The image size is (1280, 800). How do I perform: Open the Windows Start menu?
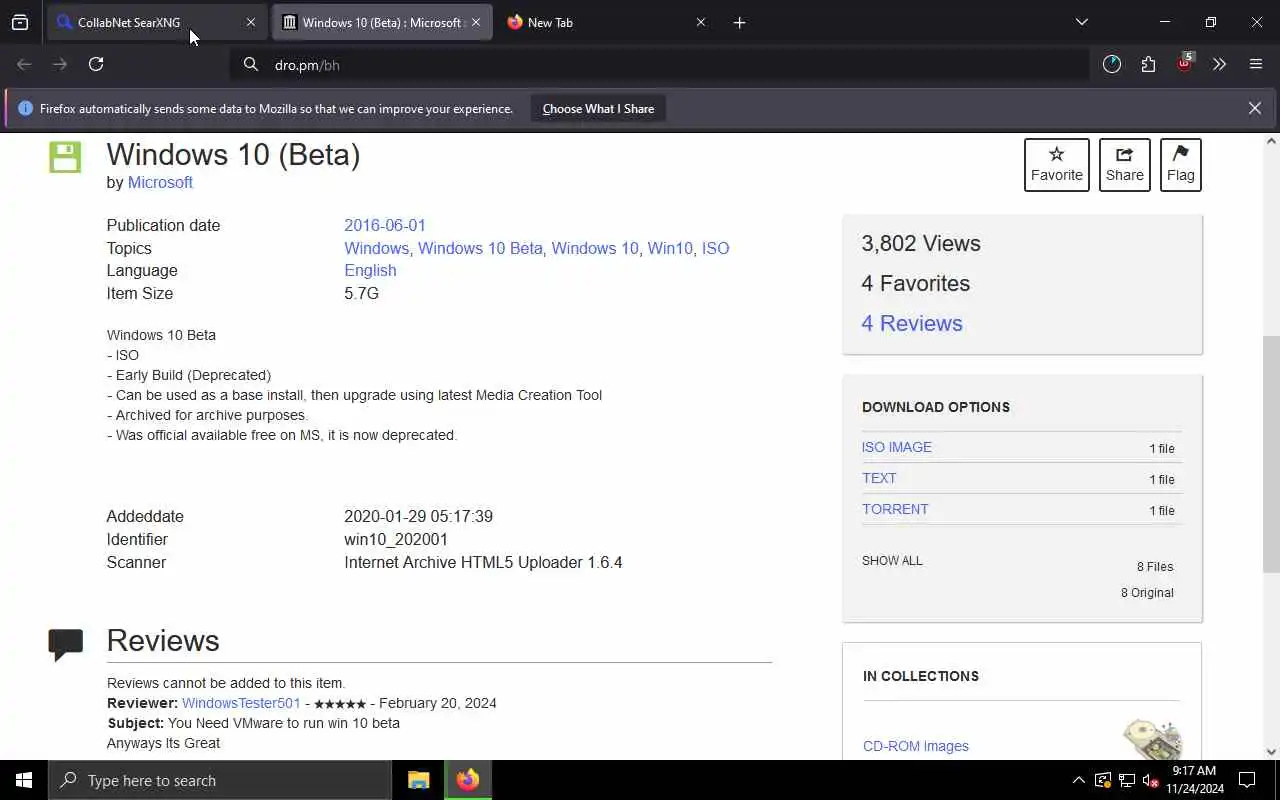[x=24, y=780]
